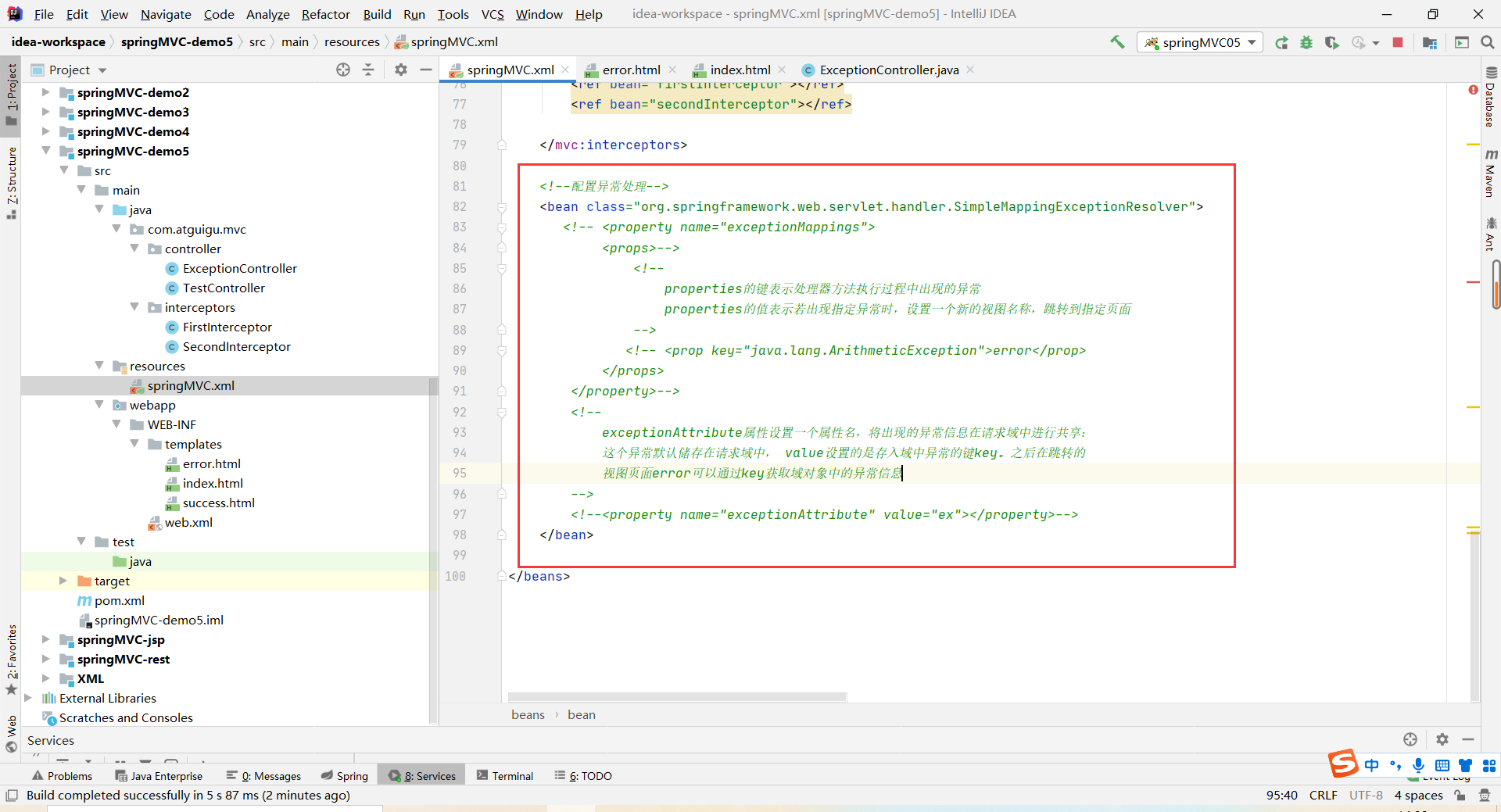Change CRLF line separator in status bar
The image size is (1501, 812).
[x=1323, y=795]
